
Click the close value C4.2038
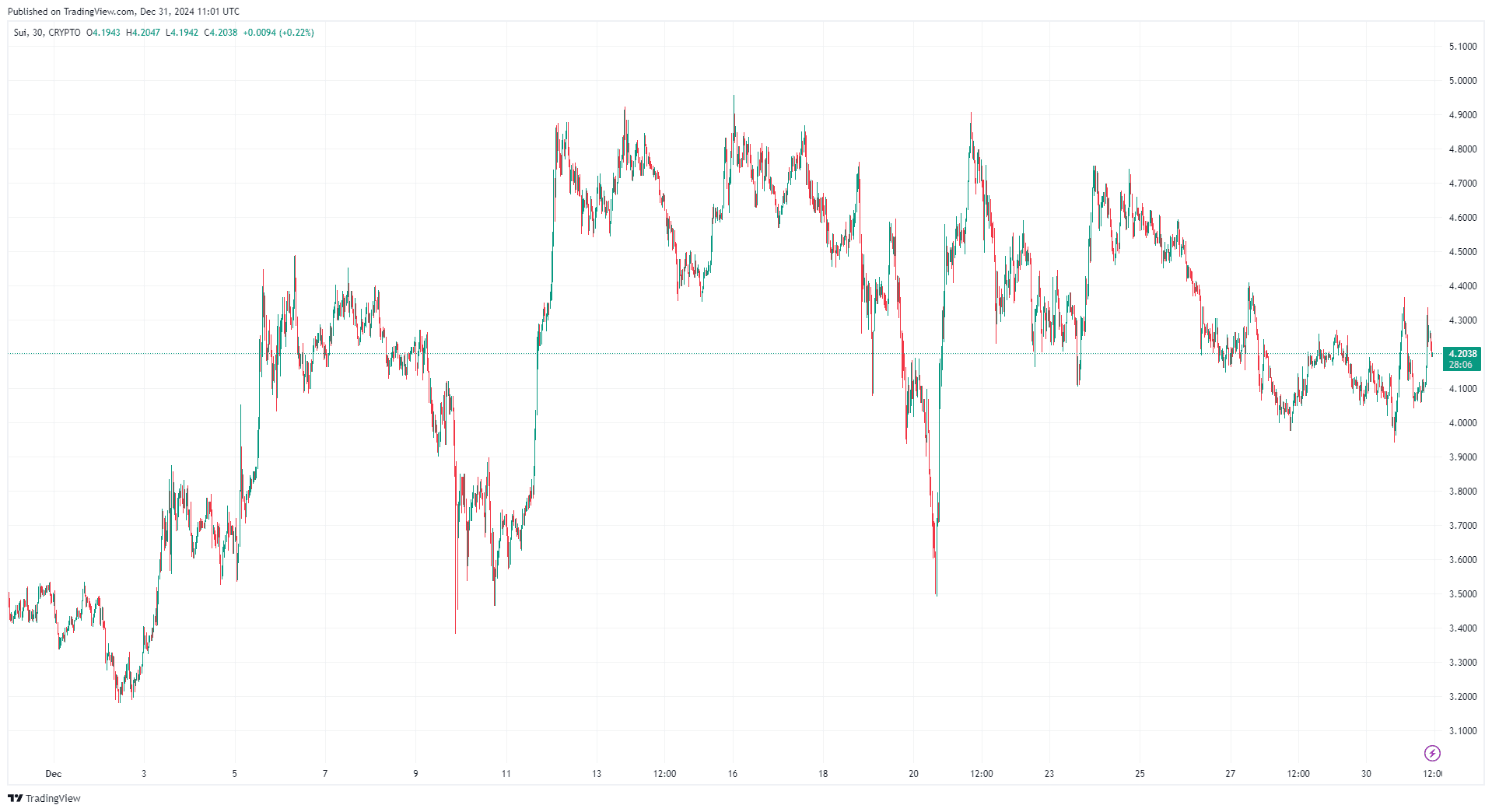point(221,33)
